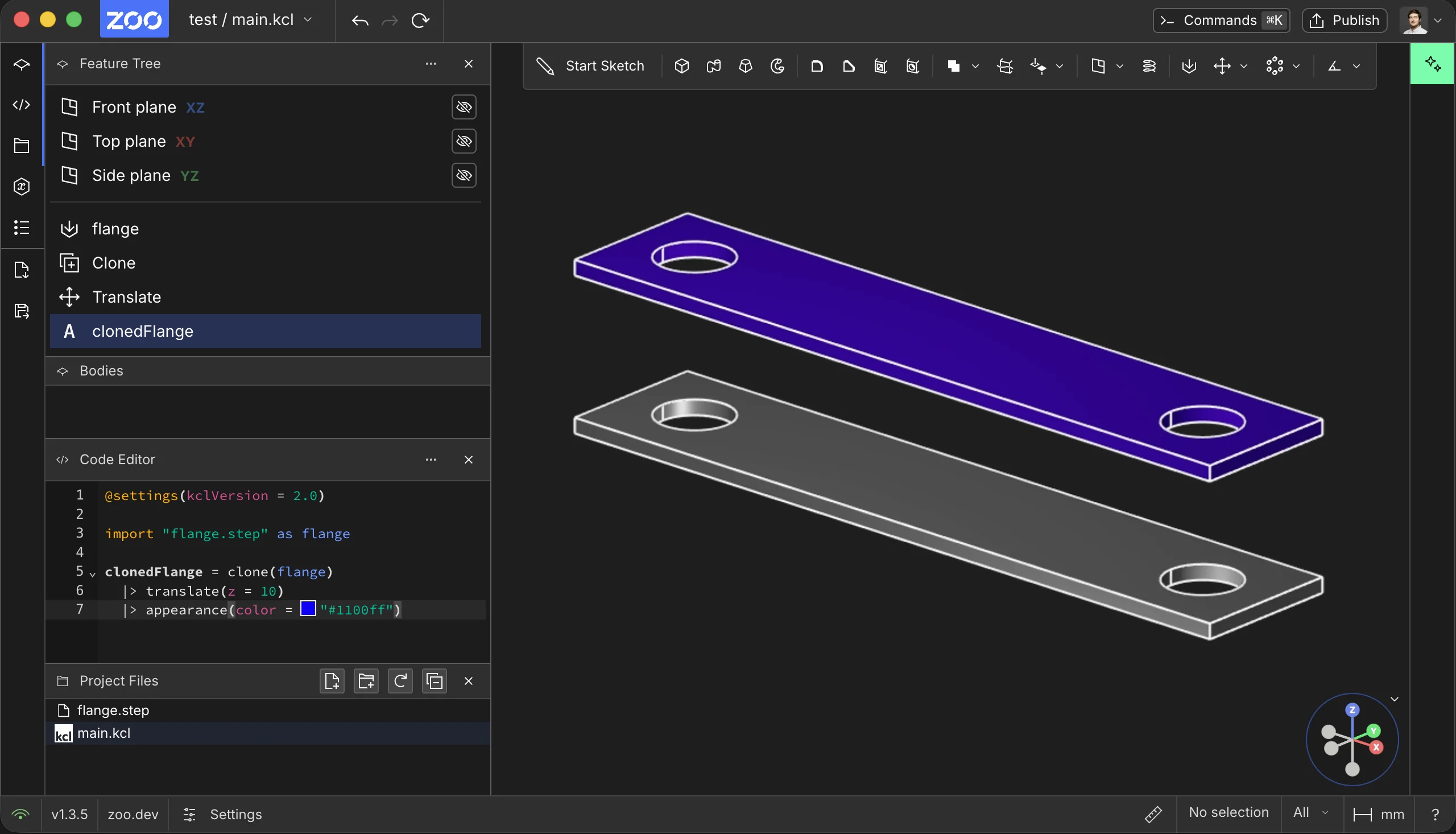Select Clone operation in Feature Tree

[266, 263]
